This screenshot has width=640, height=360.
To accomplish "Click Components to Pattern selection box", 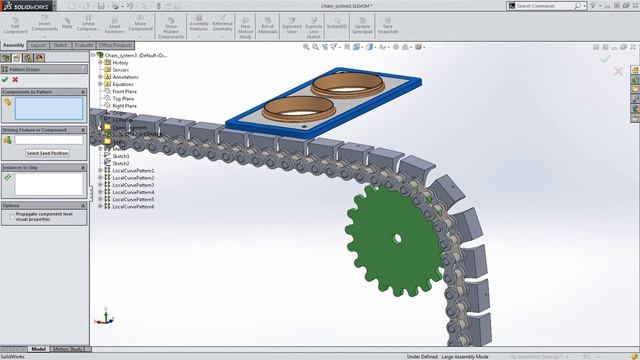I will click(49, 108).
